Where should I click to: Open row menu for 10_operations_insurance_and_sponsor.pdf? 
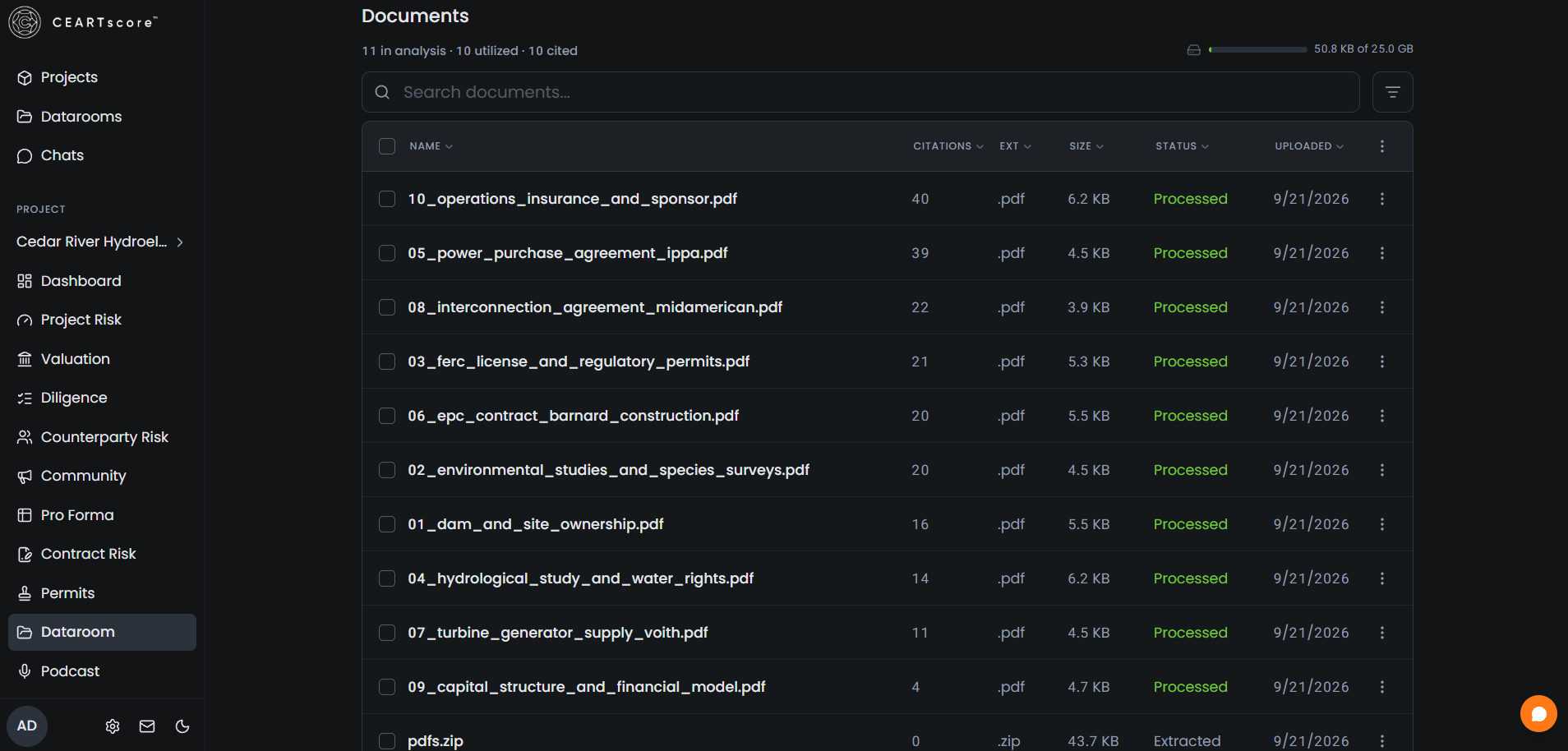tap(1381, 199)
